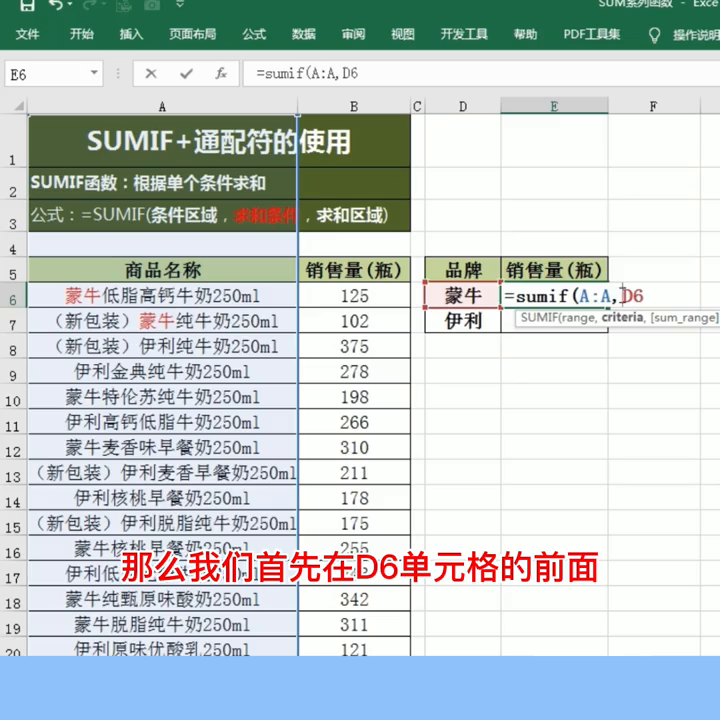Viewport: 720px width, 720px height.
Task: Click the cell with value 311
Action: pos(354,624)
